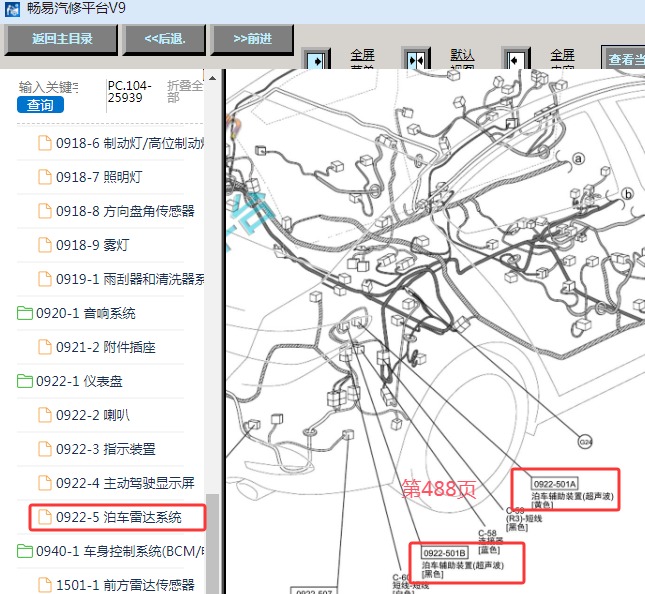Click the document icon beside 0921-2 附件插座
This screenshot has width=645, height=594.
(x=45, y=347)
